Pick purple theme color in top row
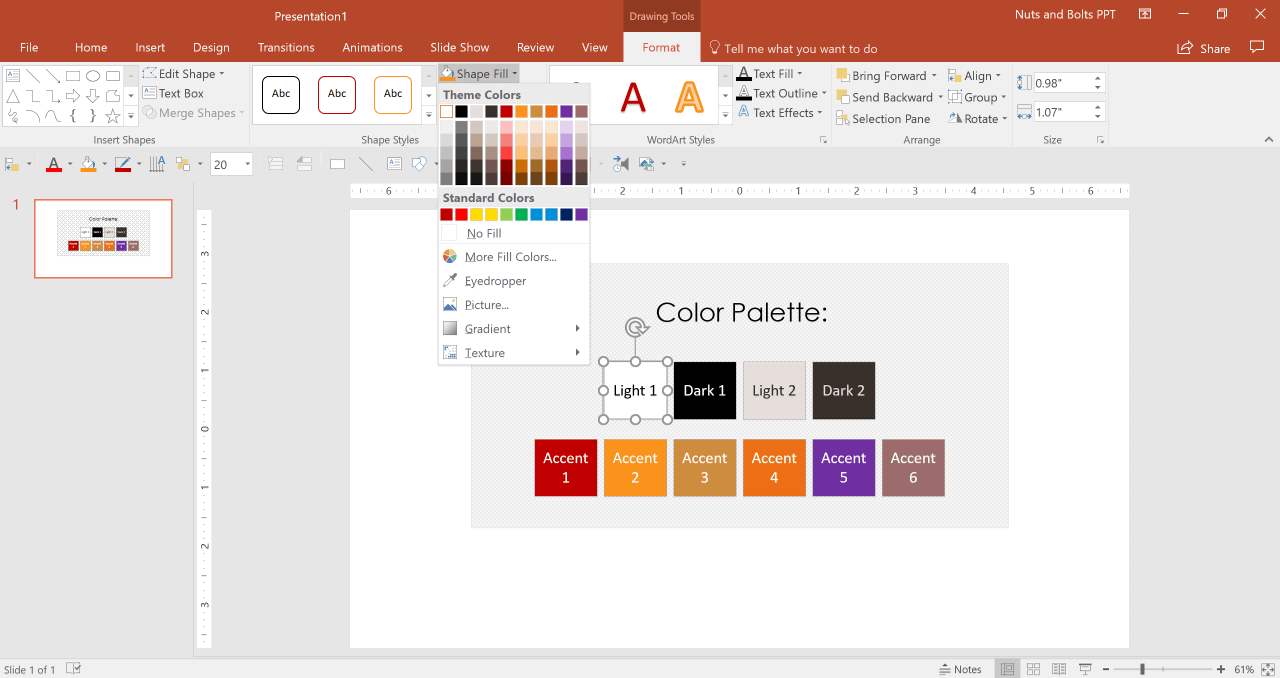The height and width of the screenshot is (678, 1280). pos(566,111)
